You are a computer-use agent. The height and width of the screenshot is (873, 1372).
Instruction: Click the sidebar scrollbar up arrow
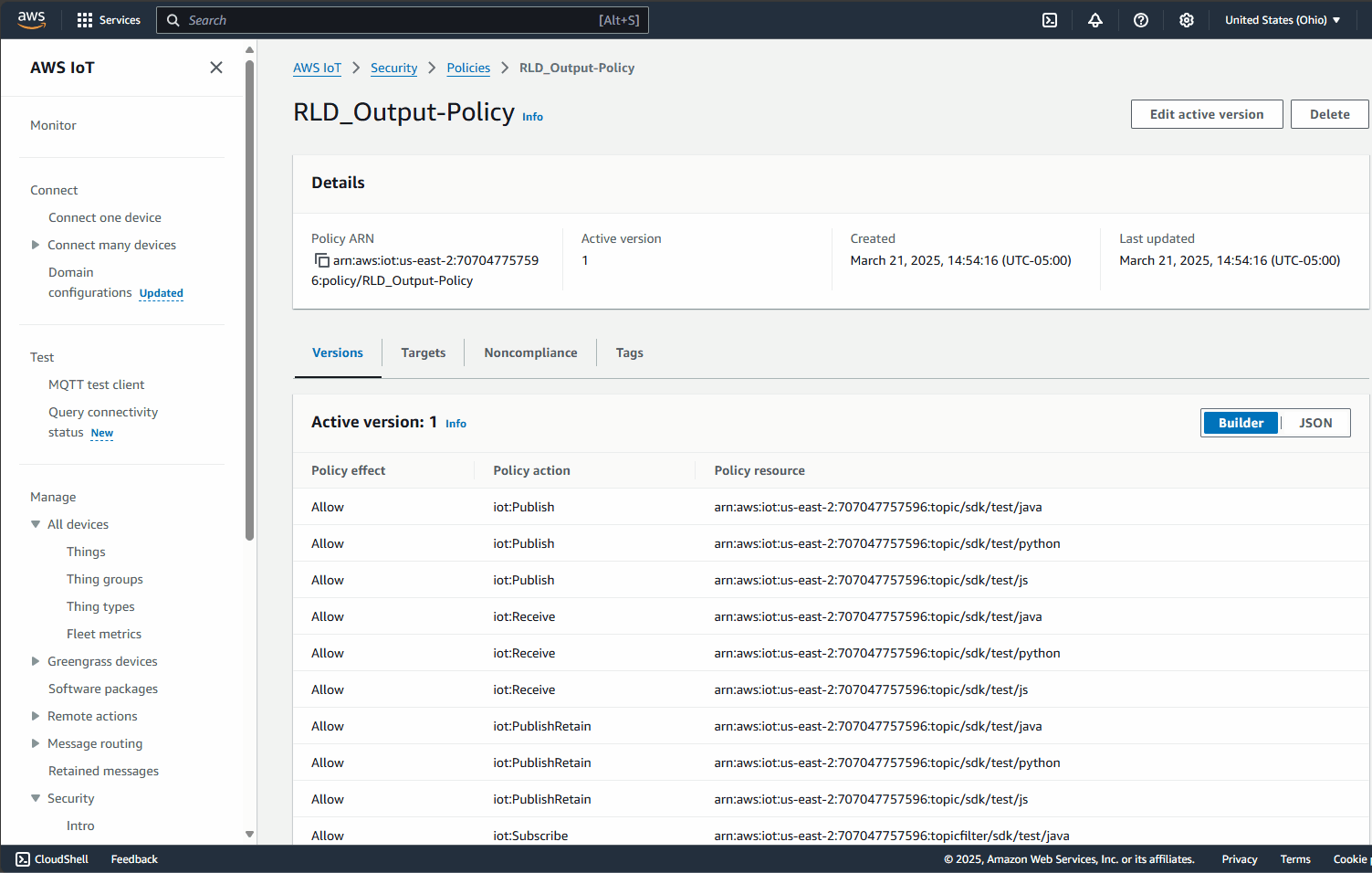(x=249, y=49)
